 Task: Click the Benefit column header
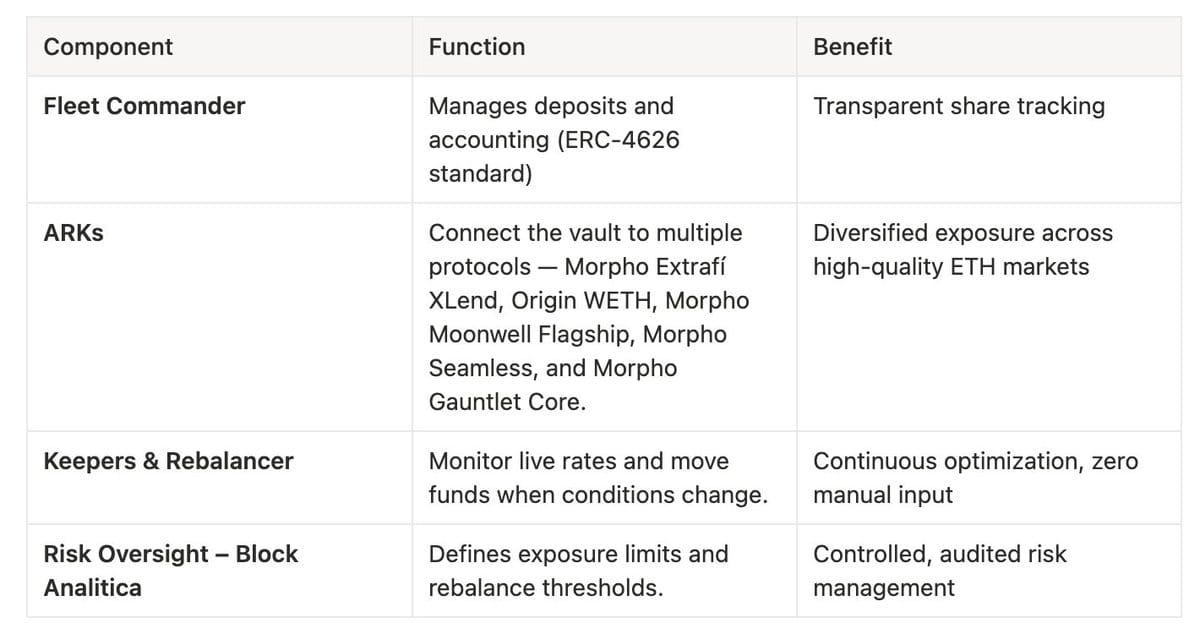point(852,47)
